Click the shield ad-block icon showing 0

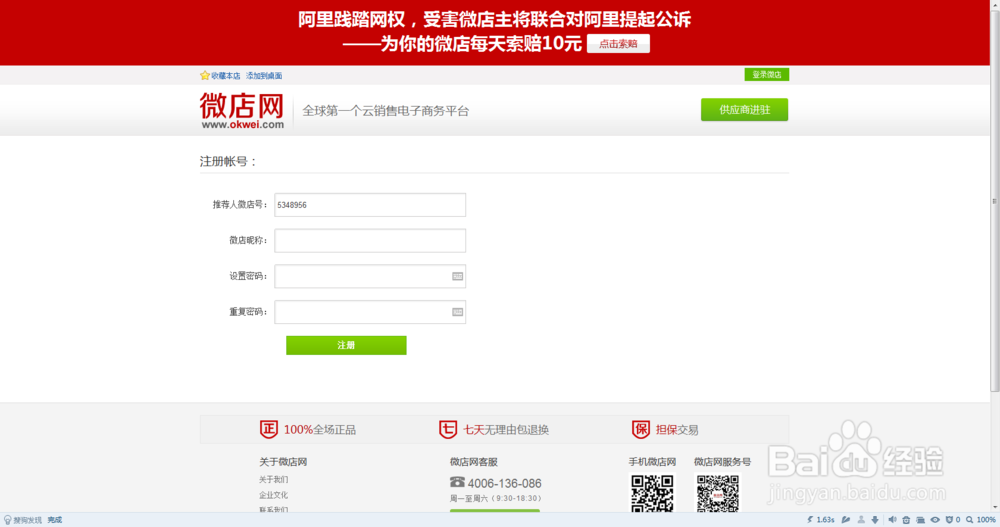[949, 519]
